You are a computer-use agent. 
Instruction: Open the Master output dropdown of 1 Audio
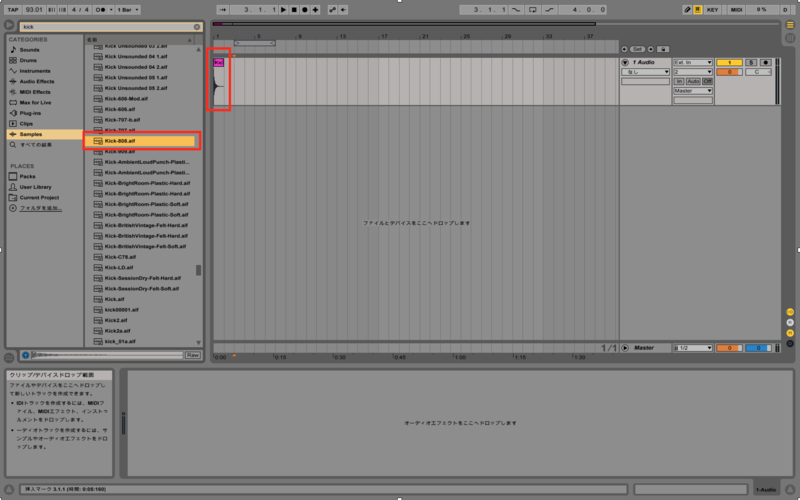click(x=692, y=91)
